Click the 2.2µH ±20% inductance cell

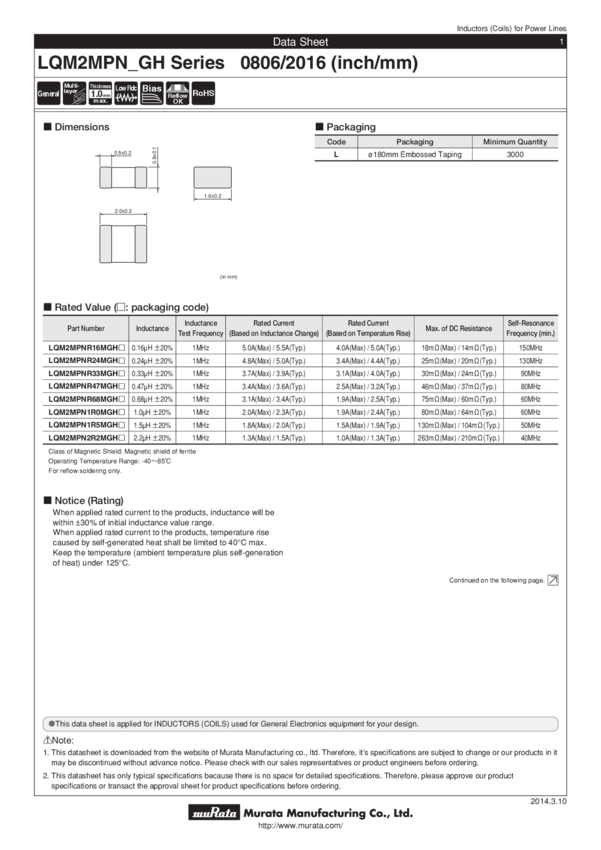pos(152,438)
